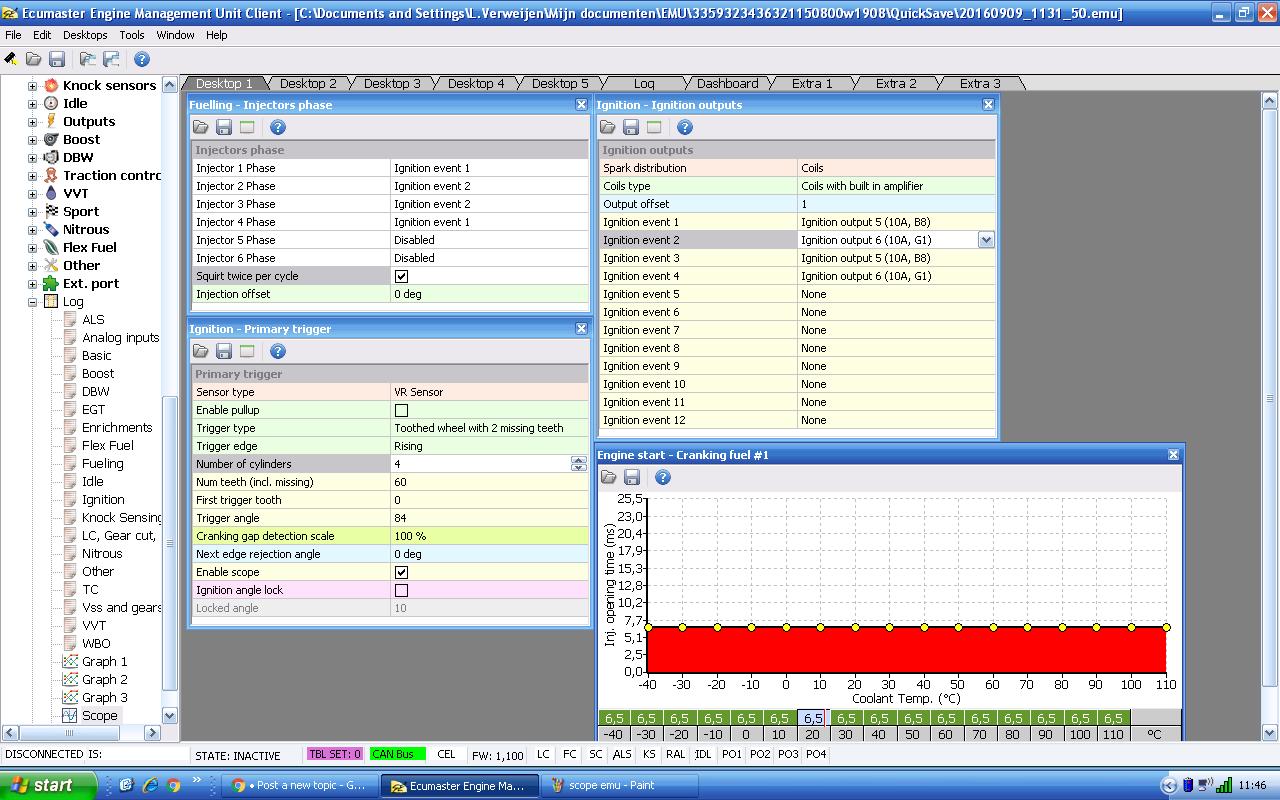Collapse the Log tree node
The height and width of the screenshot is (800, 1280).
click(32, 302)
